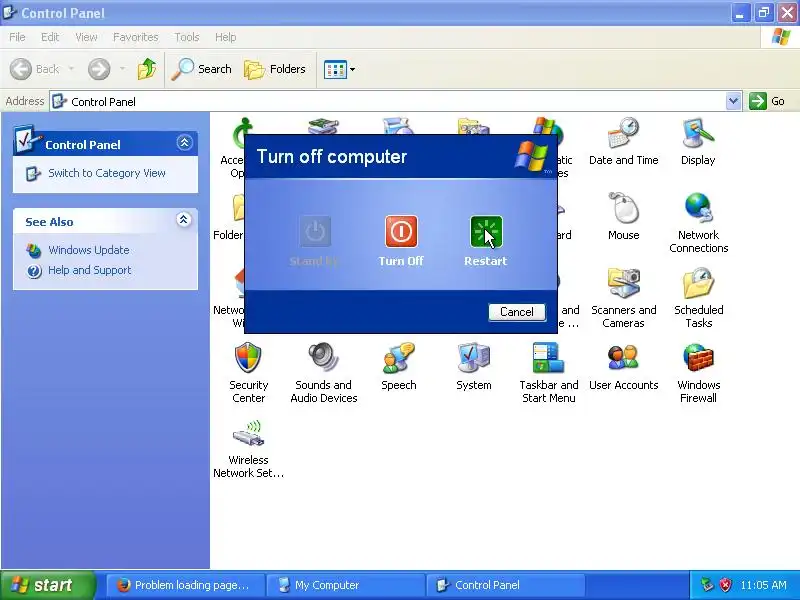The height and width of the screenshot is (600, 800).
Task: Click the network tray icon
Action: pyautogui.click(x=707, y=585)
